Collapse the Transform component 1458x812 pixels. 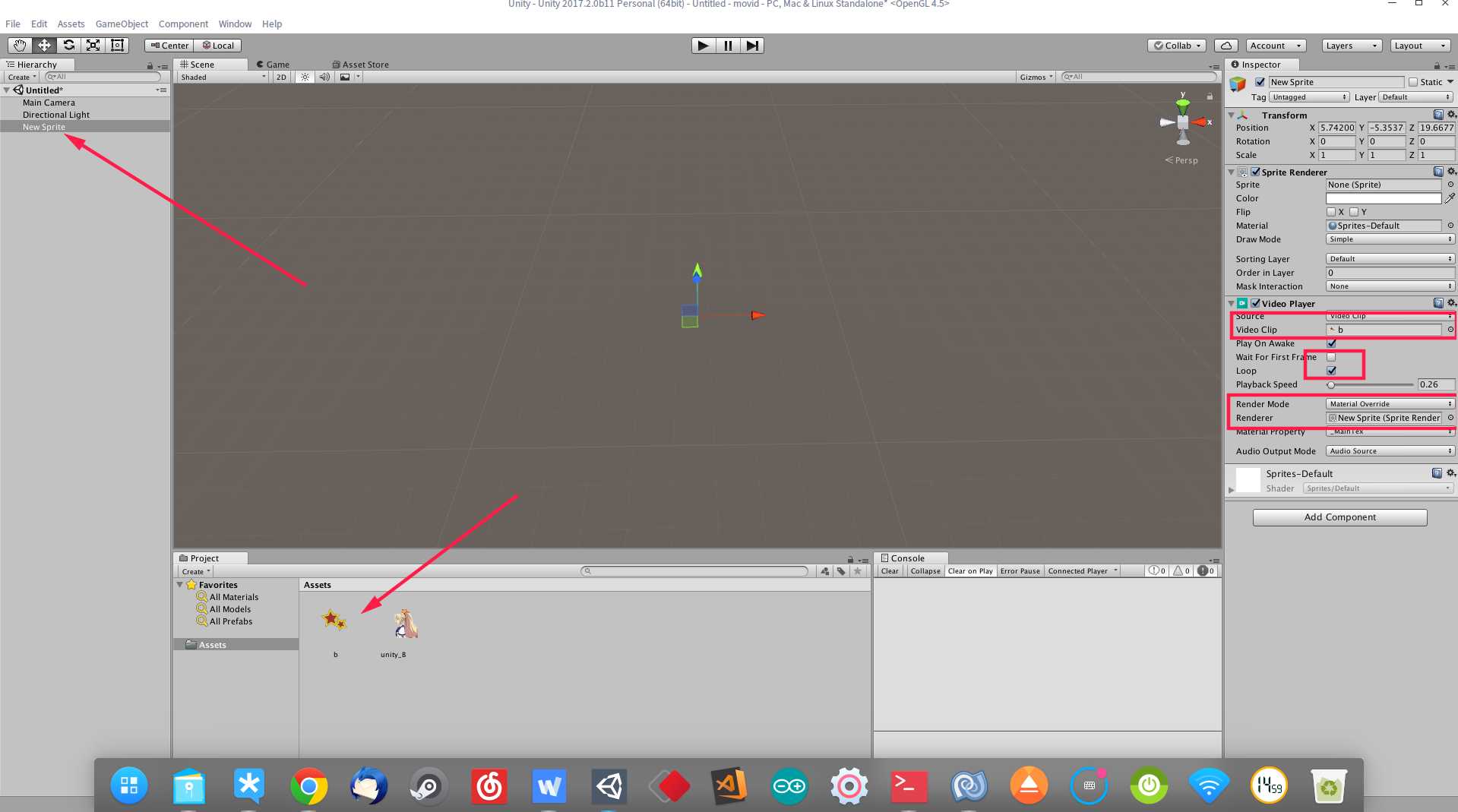pyautogui.click(x=1231, y=115)
